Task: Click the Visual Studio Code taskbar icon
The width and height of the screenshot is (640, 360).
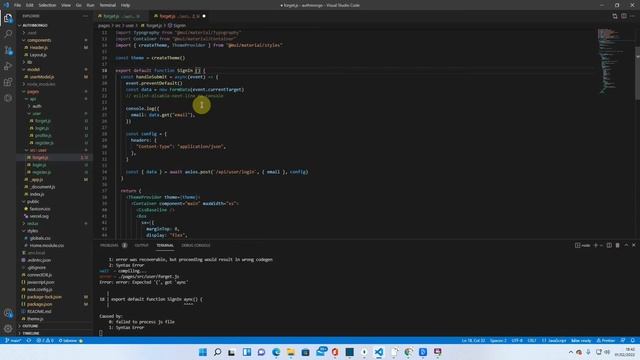Action: click(x=379, y=352)
